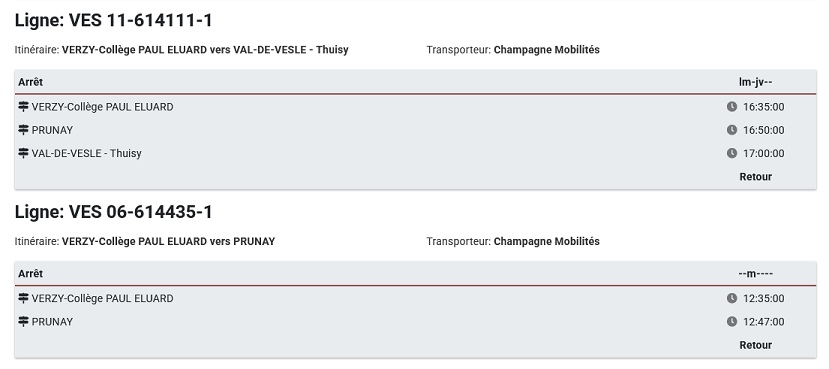Image resolution: width=829 pixels, height=369 pixels.
Task: Click signpost icon beside PRUNAY 12:47 stop
Action: pyautogui.click(x=23, y=321)
